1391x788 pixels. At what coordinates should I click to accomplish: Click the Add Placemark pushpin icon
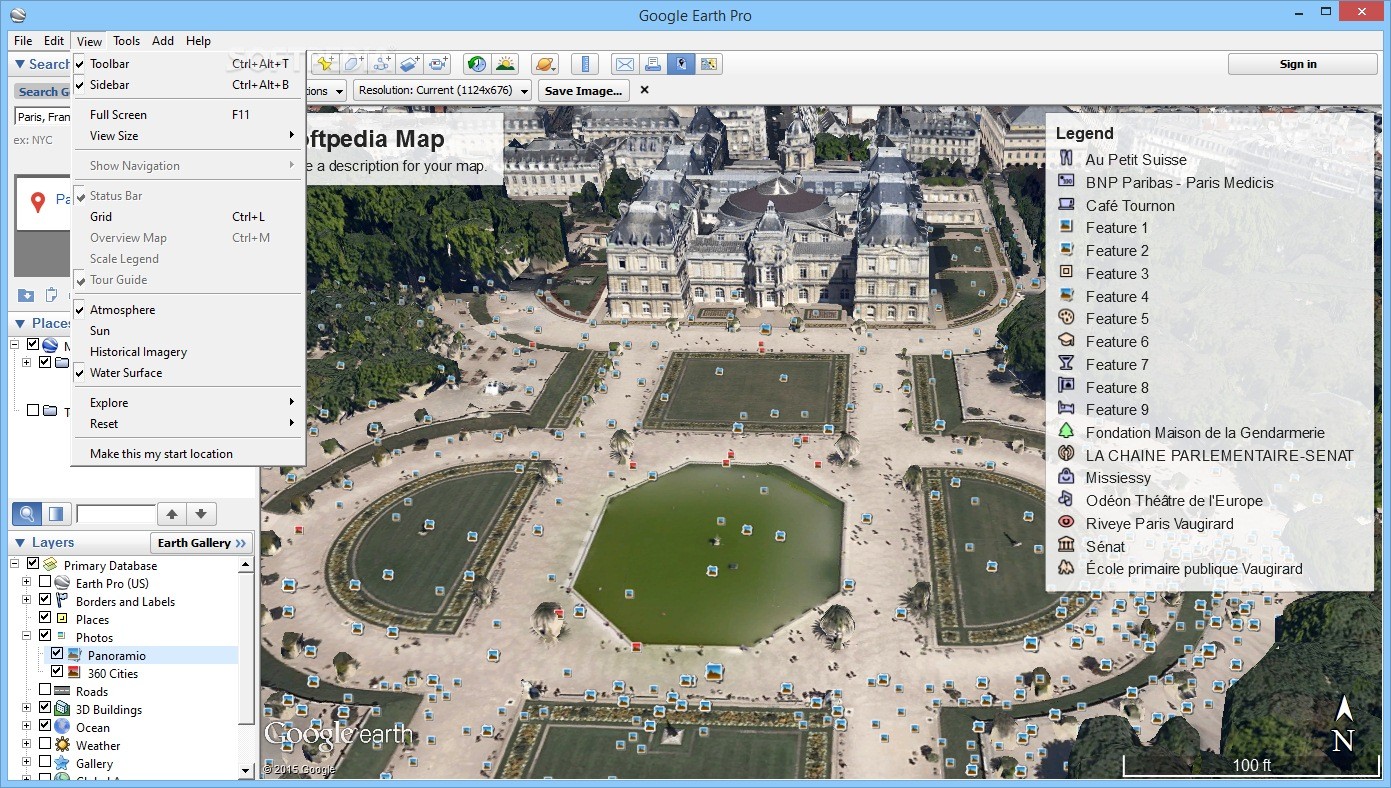[x=326, y=64]
